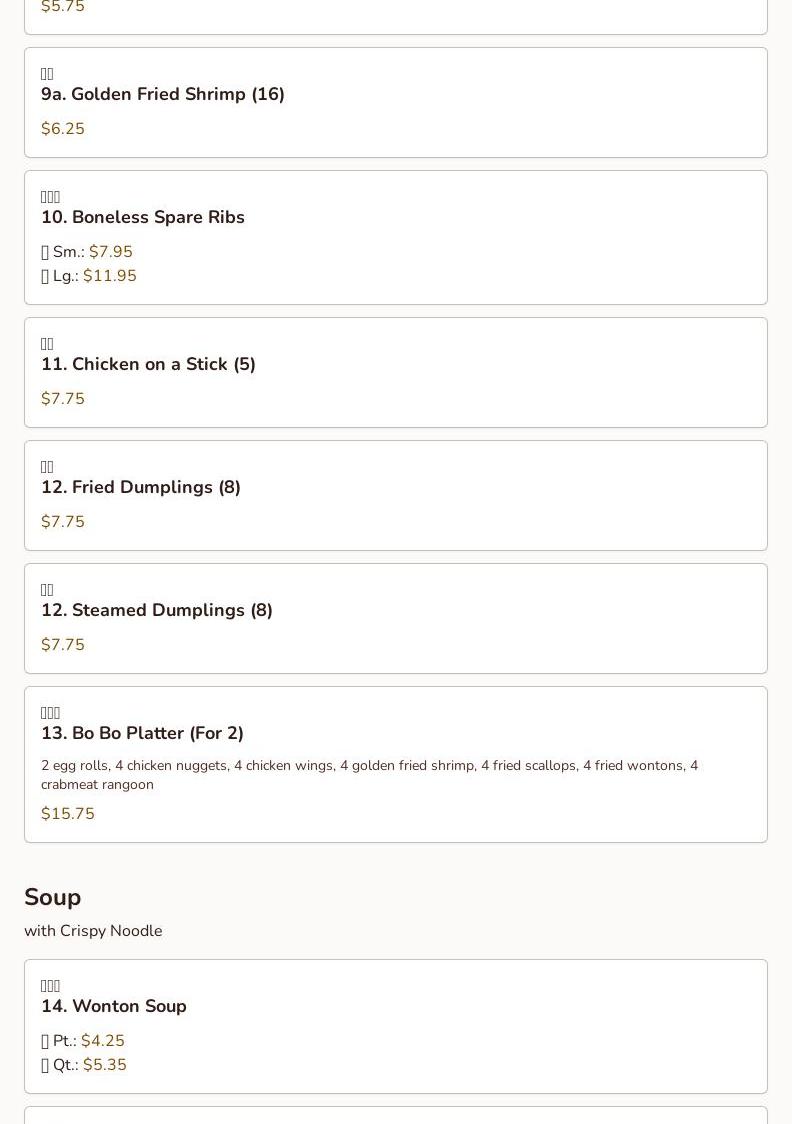This screenshot has height=1124, width=792.
Task: Open the Golden Fried Shrimp (16) item
Action: click(163, 94)
